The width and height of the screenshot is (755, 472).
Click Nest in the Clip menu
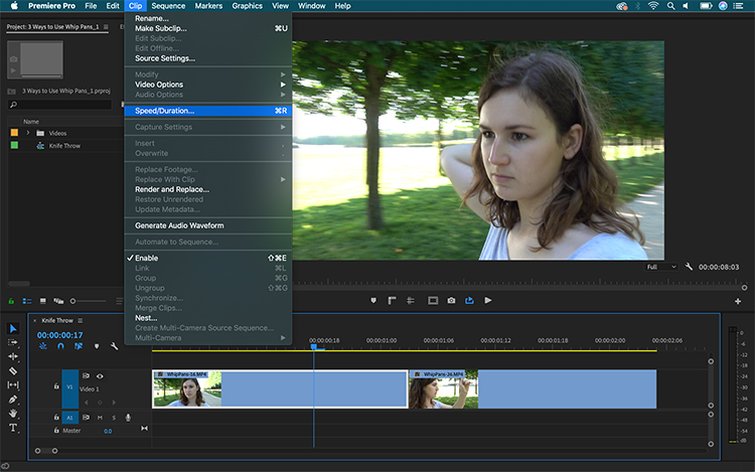tap(146, 318)
